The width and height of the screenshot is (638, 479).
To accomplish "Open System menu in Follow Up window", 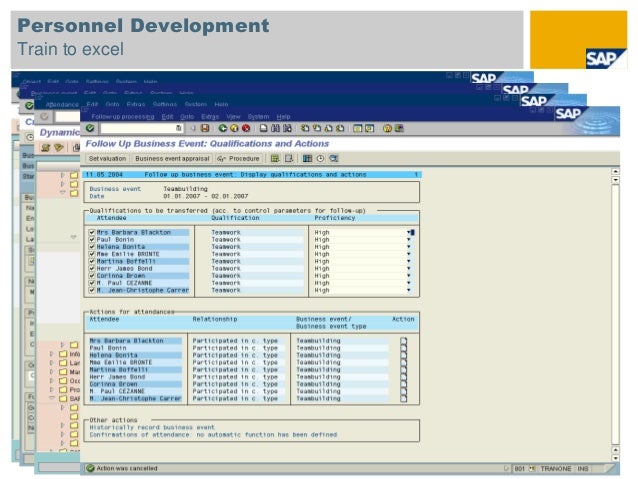I will tap(258, 117).
